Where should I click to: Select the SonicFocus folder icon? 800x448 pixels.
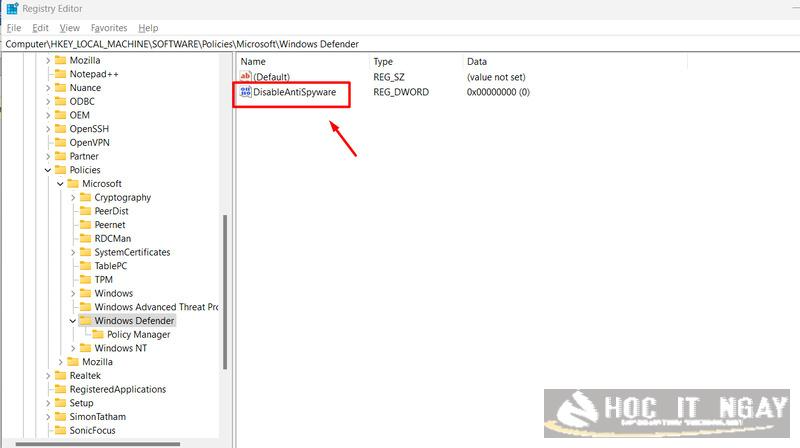click(x=61, y=430)
